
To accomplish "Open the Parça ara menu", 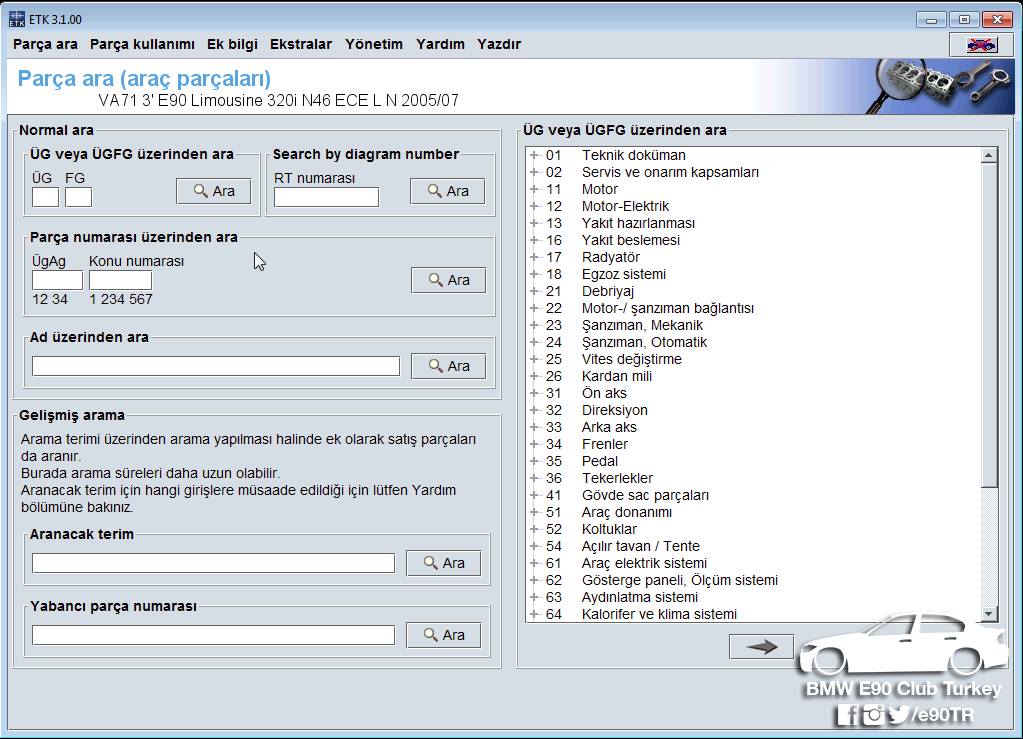I will click(x=45, y=44).
